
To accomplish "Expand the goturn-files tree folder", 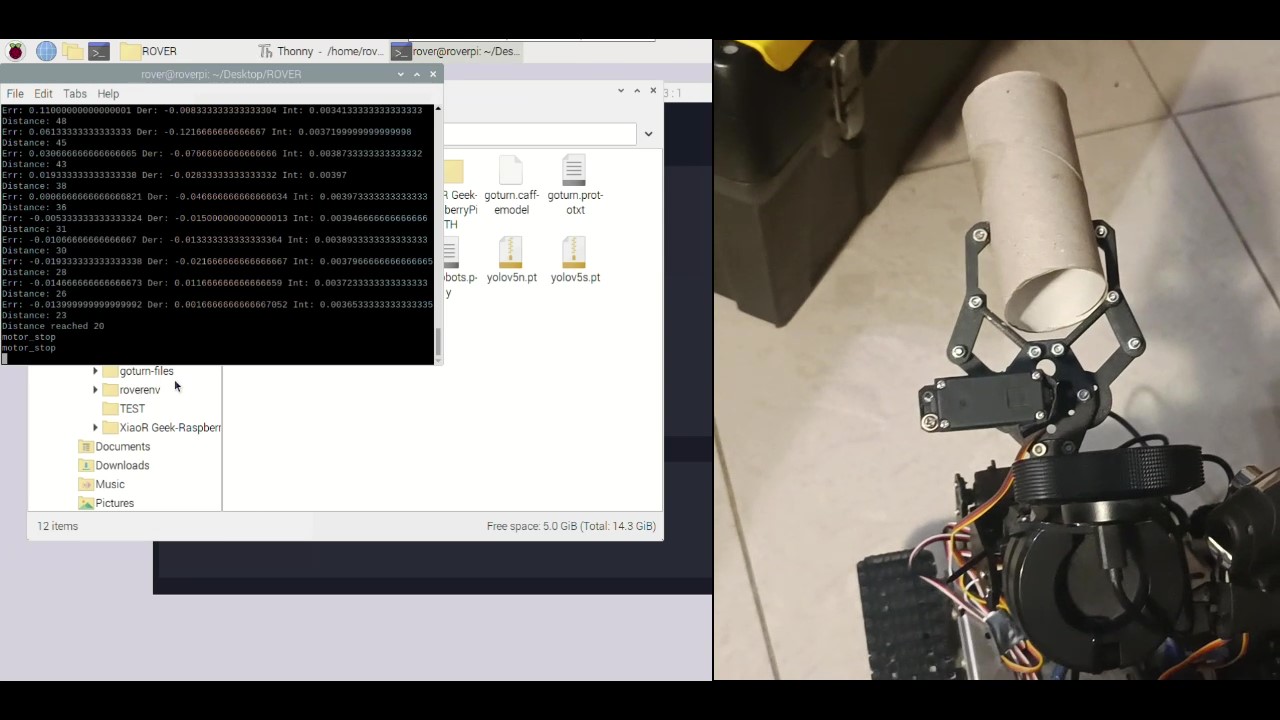I will click(x=95, y=371).
